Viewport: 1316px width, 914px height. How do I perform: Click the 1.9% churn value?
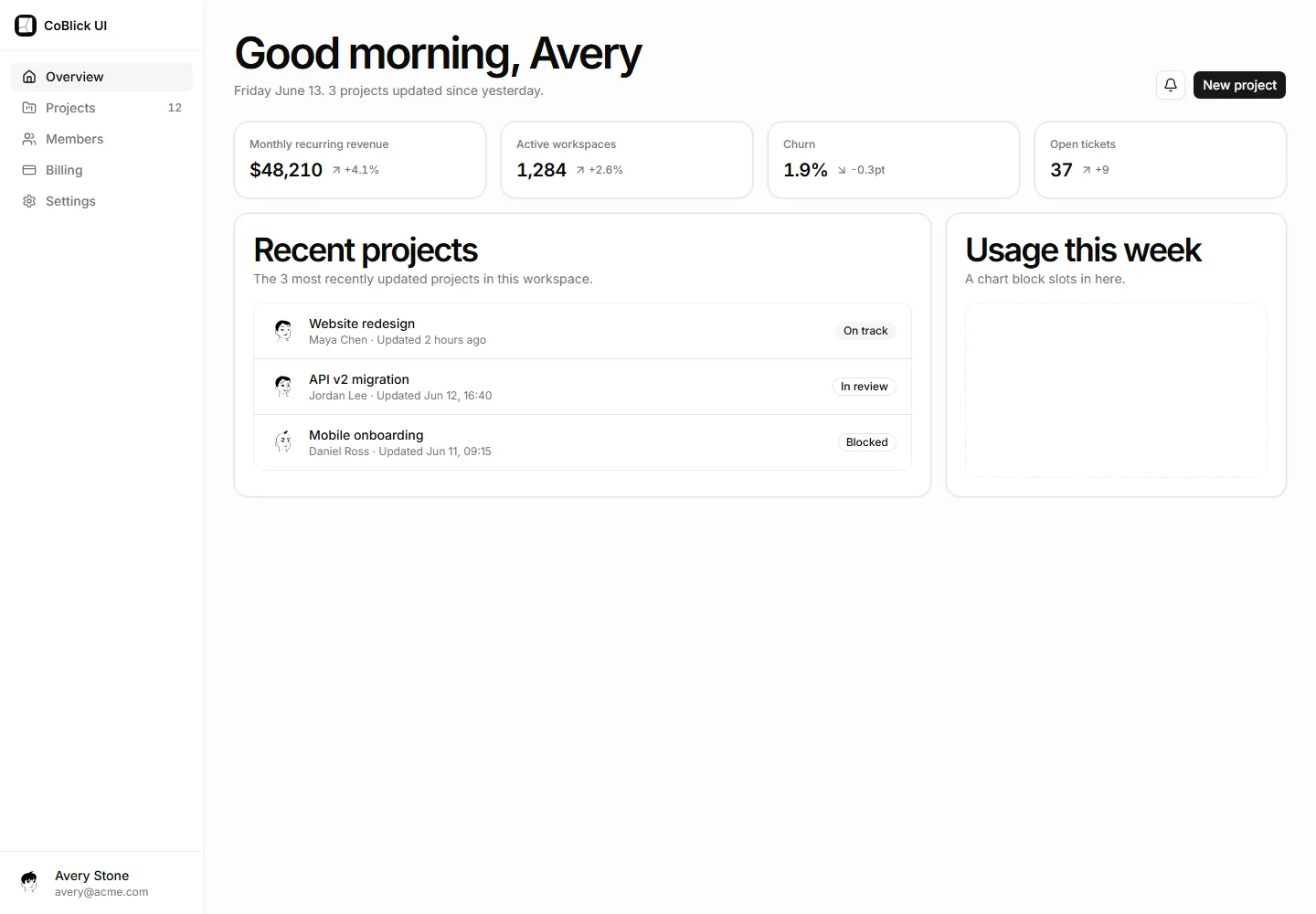(x=805, y=170)
